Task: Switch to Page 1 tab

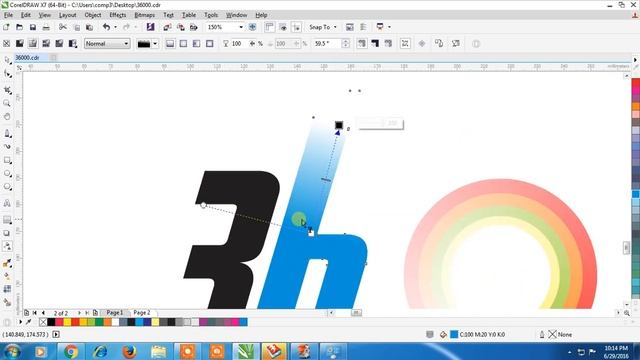Action: [115, 313]
